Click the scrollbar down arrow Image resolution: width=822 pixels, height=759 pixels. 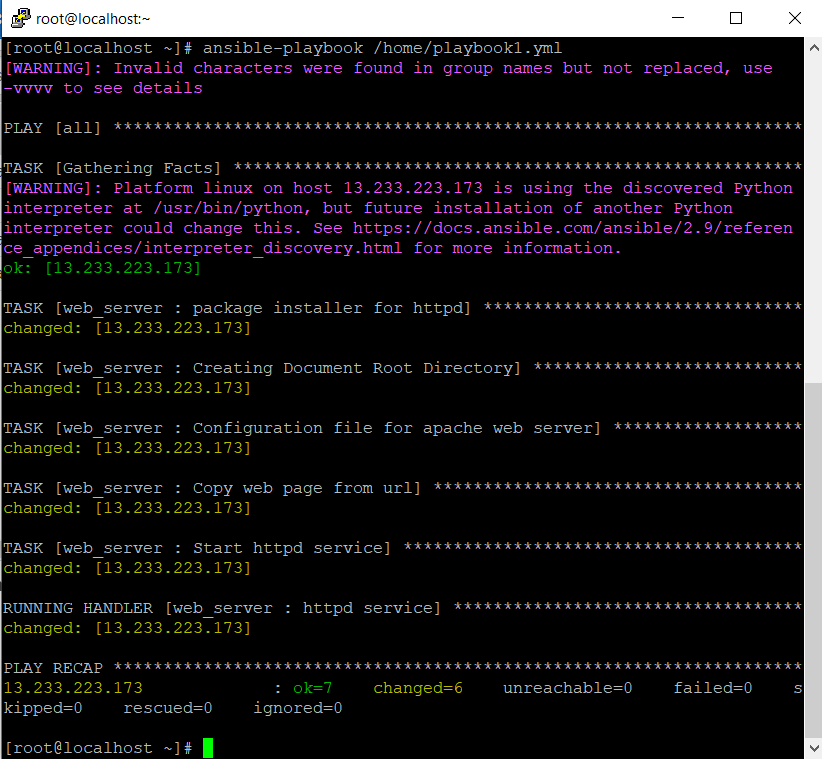(812, 747)
